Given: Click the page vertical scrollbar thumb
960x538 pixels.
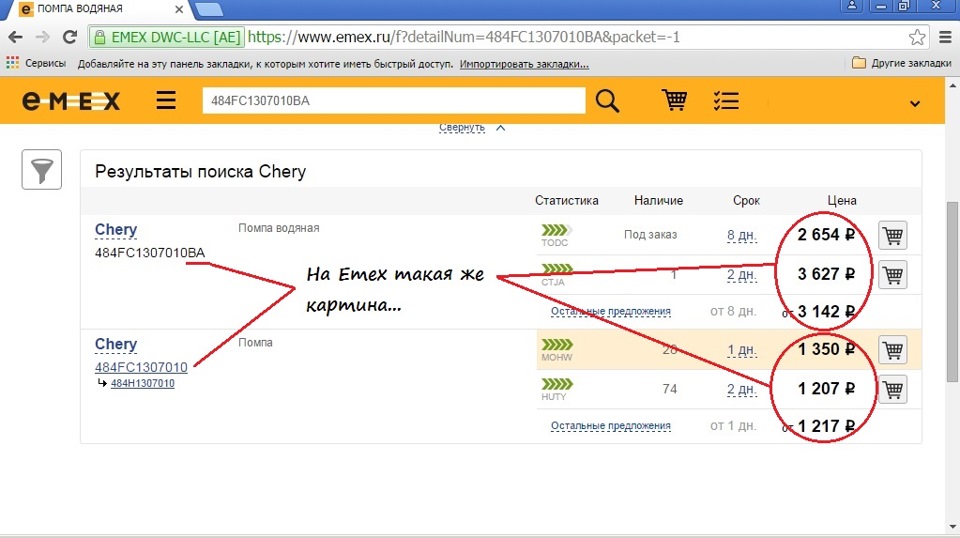Looking at the screenshot, I should click(953, 291).
